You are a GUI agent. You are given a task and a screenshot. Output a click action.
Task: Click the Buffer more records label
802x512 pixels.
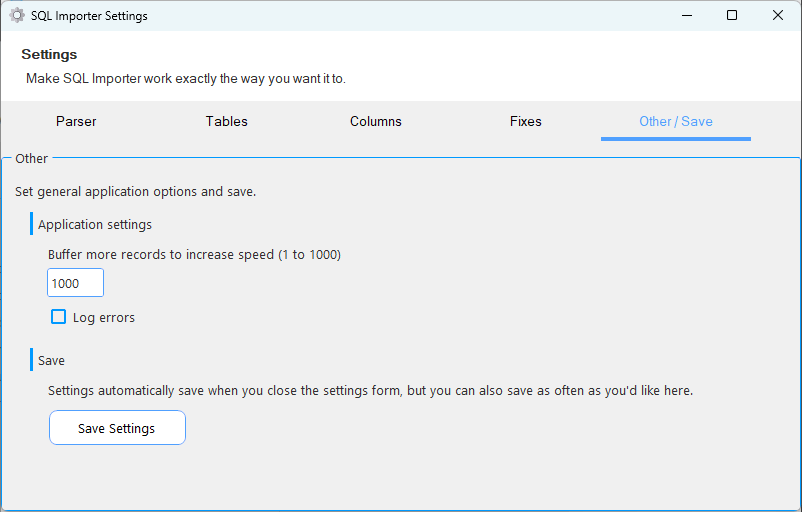pos(194,255)
